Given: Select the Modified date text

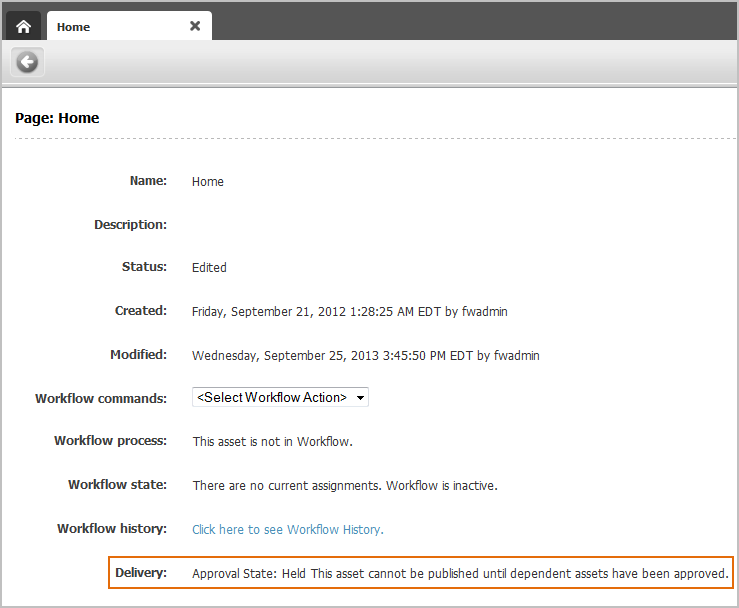Looking at the screenshot, I should pos(366,356).
